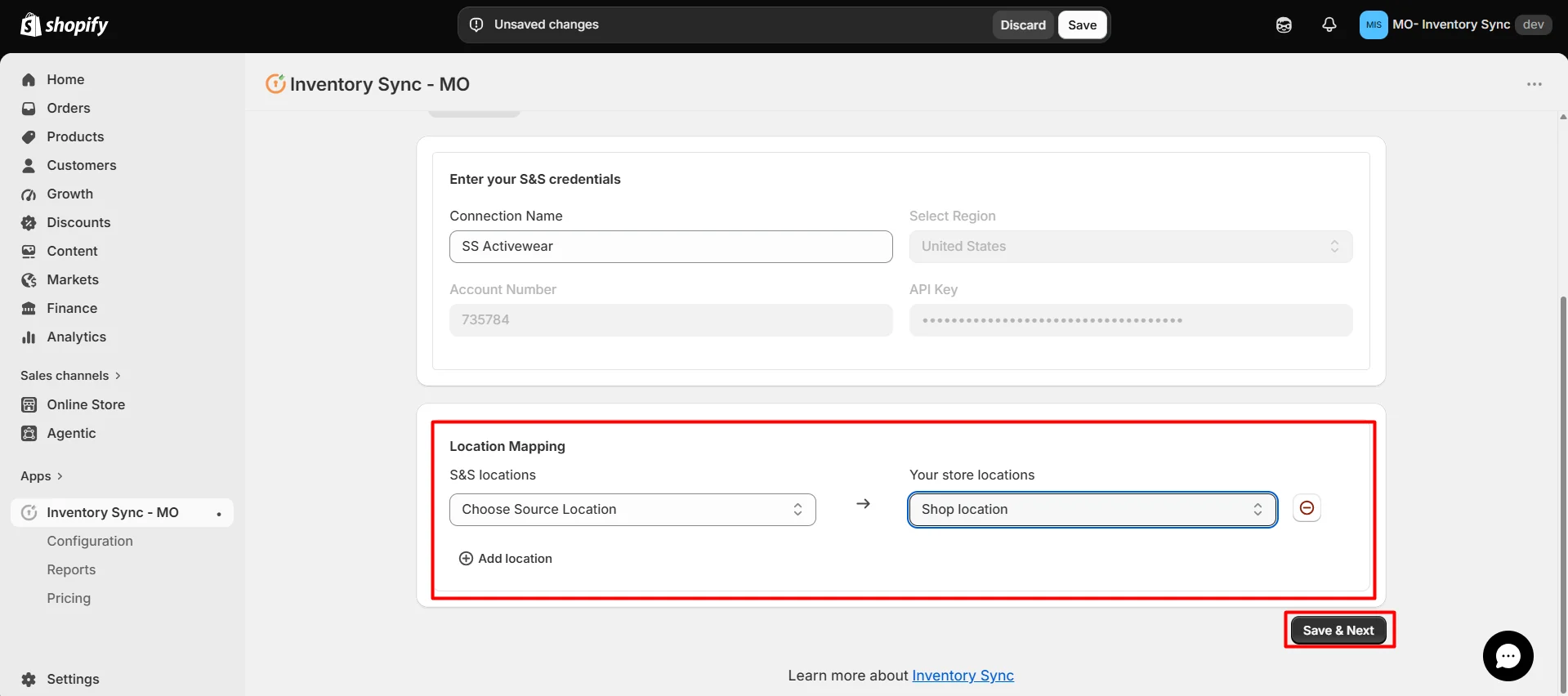Select Inventory Sync - MO app in sidebar

pyautogui.click(x=122, y=512)
